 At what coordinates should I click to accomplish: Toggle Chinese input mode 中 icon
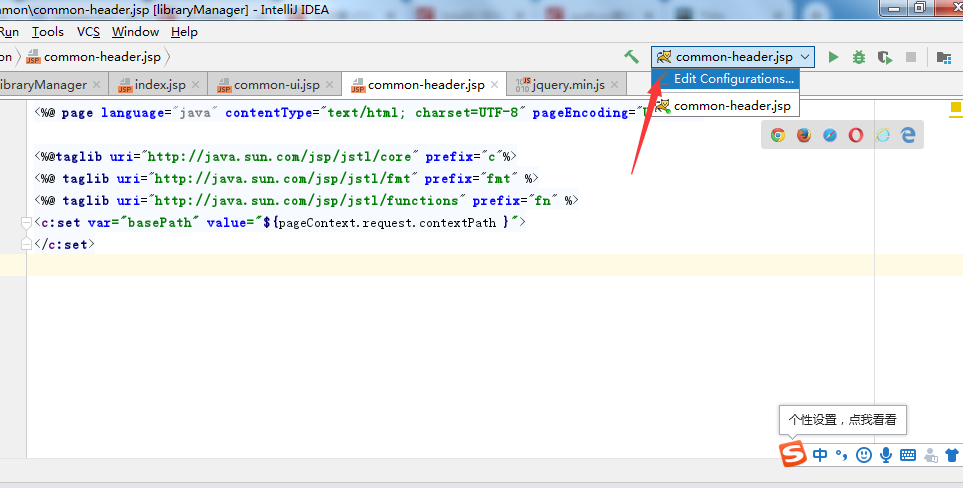pos(820,455)
